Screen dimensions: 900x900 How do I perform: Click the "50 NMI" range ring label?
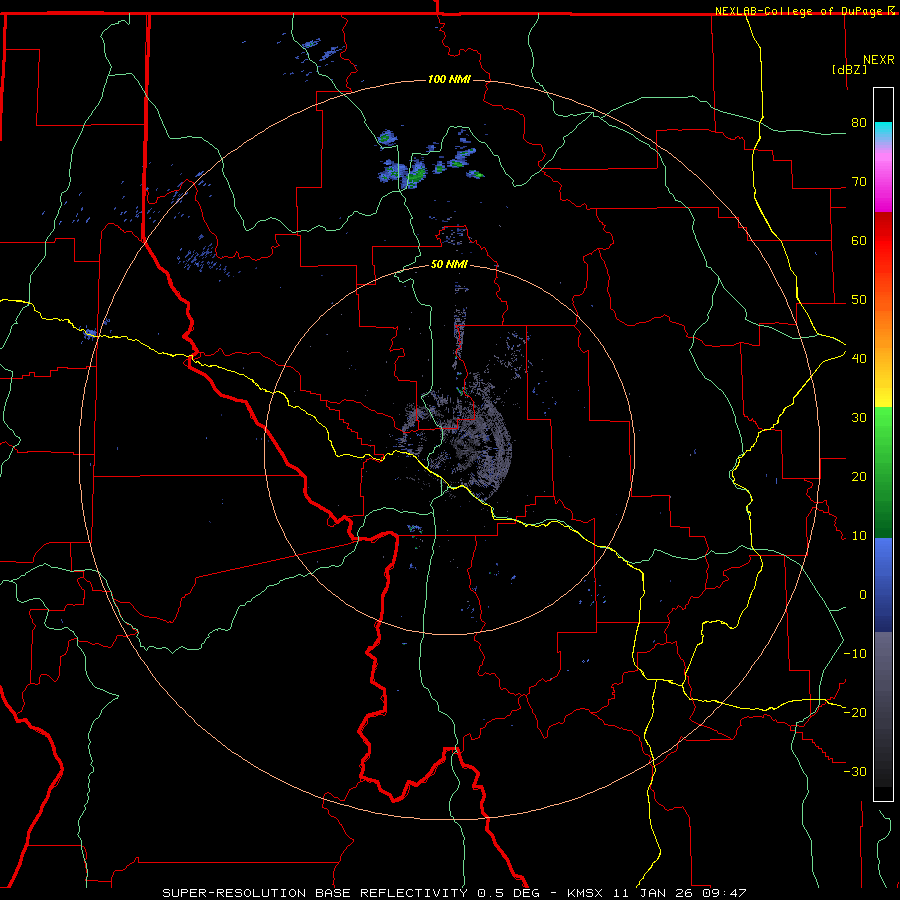click(449, 265)
